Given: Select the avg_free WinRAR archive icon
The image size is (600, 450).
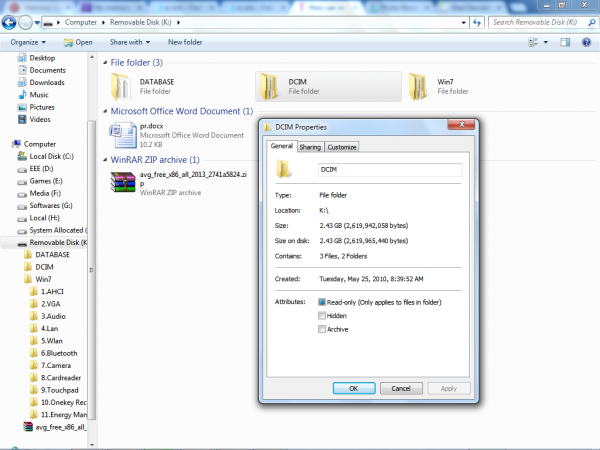Looking at the screenshot, I should [123, 182].
